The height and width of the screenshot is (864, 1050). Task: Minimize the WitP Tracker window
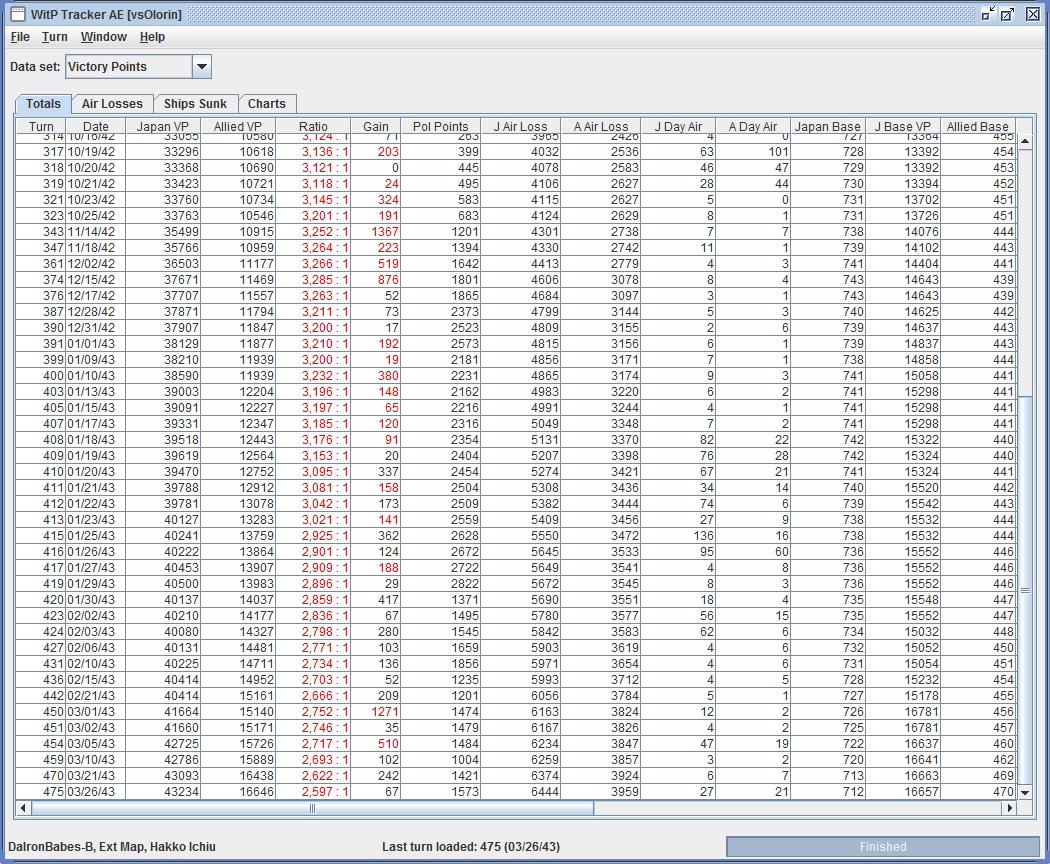pyautogui.click(x=988, y=14)
